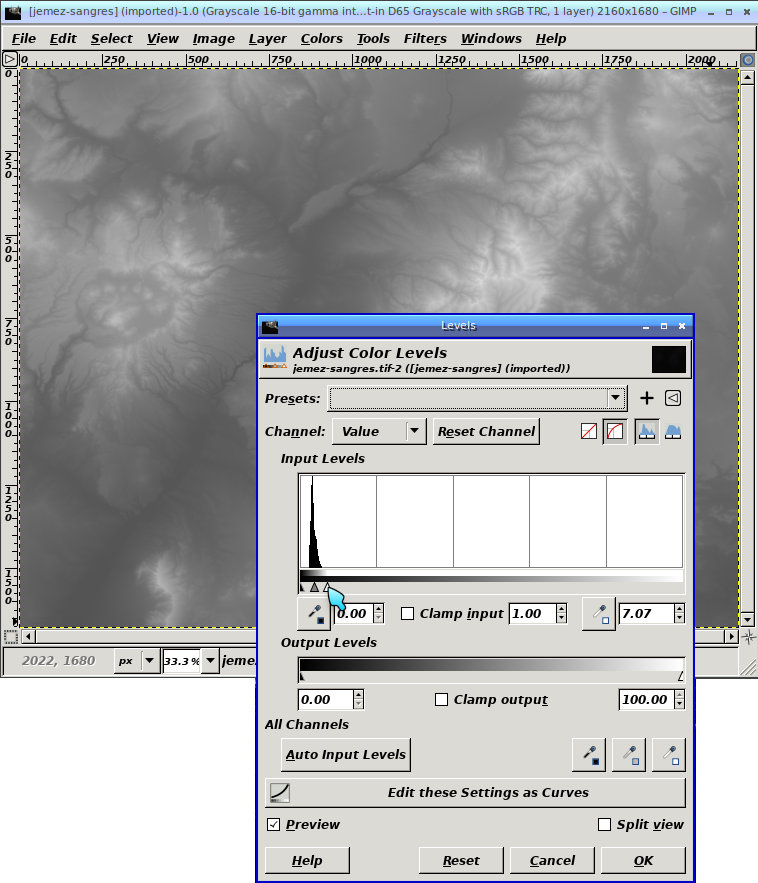
Task: Click the white output level handle
Action: click(x=680, y=676)
